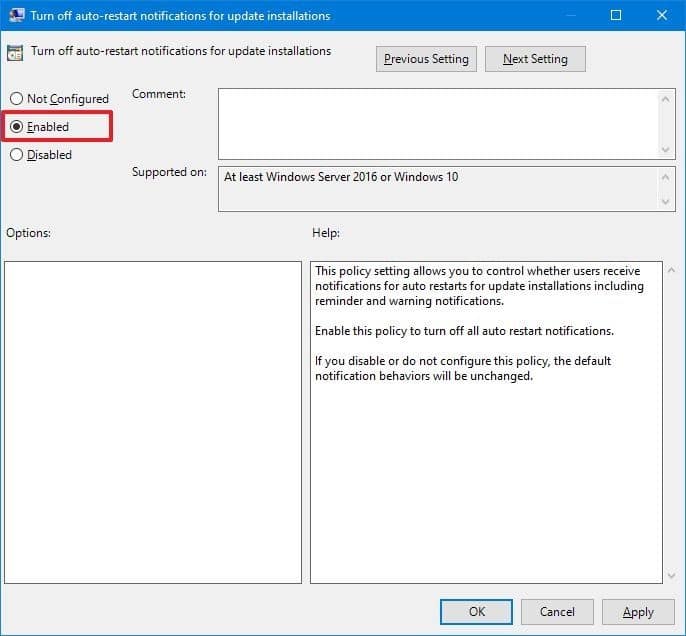686x636 pixels.
Task: Cancel the policy dialog
Action: click(557, 612)
